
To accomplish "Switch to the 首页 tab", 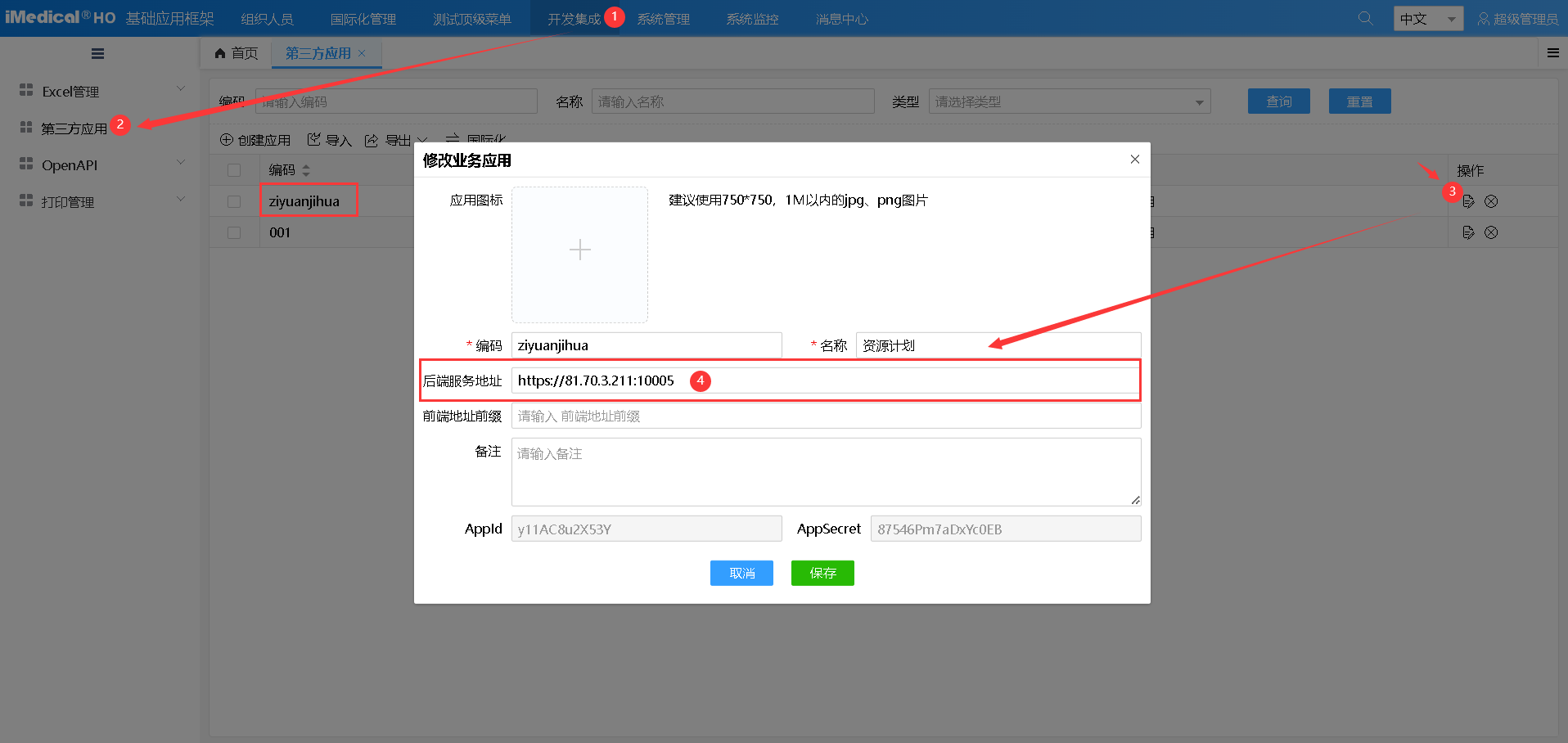I will pyautogui.click(x=237, y=53).
